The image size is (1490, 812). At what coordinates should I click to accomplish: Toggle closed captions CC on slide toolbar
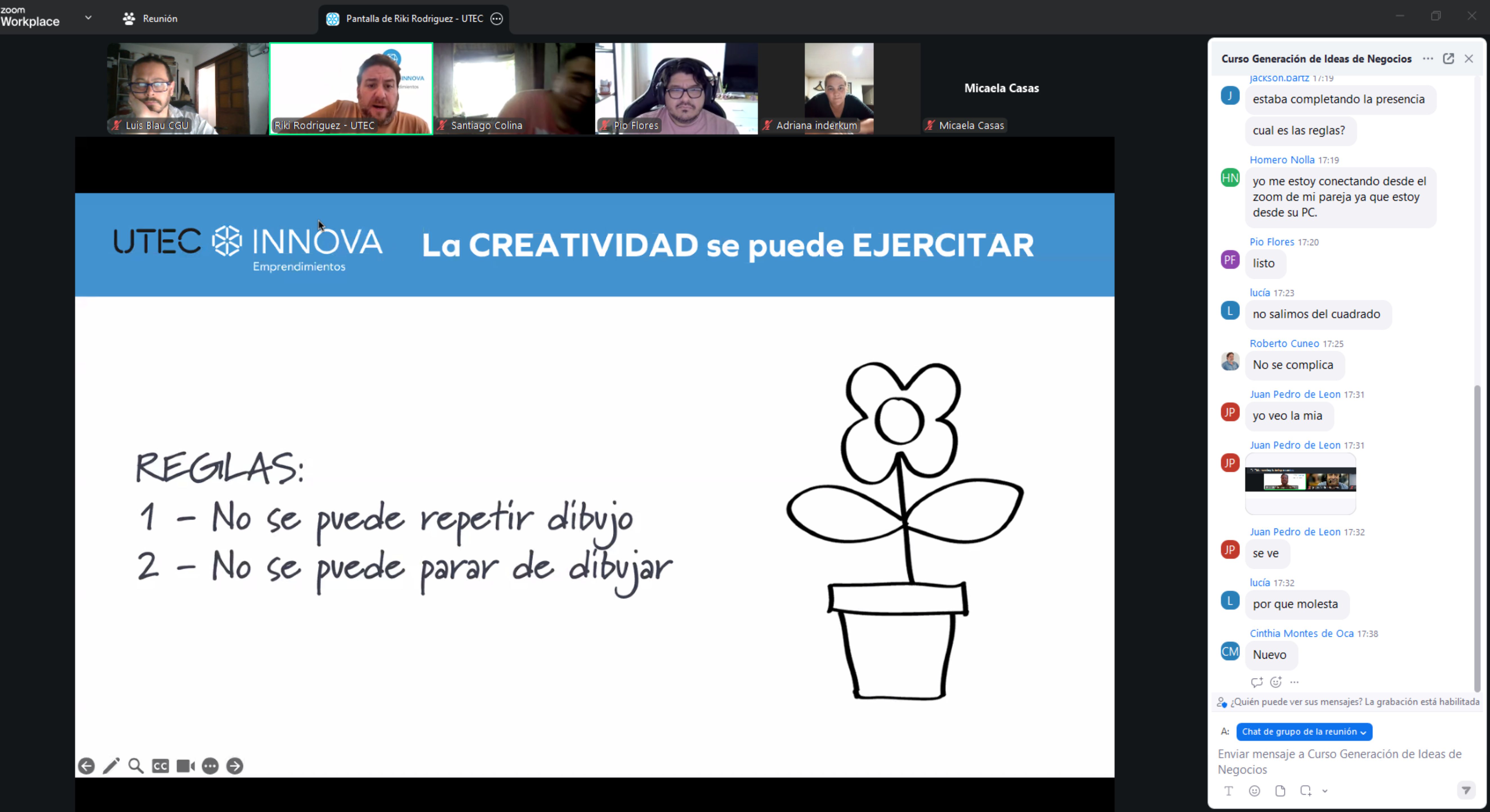pyautogui.click(x=160, y=766)
